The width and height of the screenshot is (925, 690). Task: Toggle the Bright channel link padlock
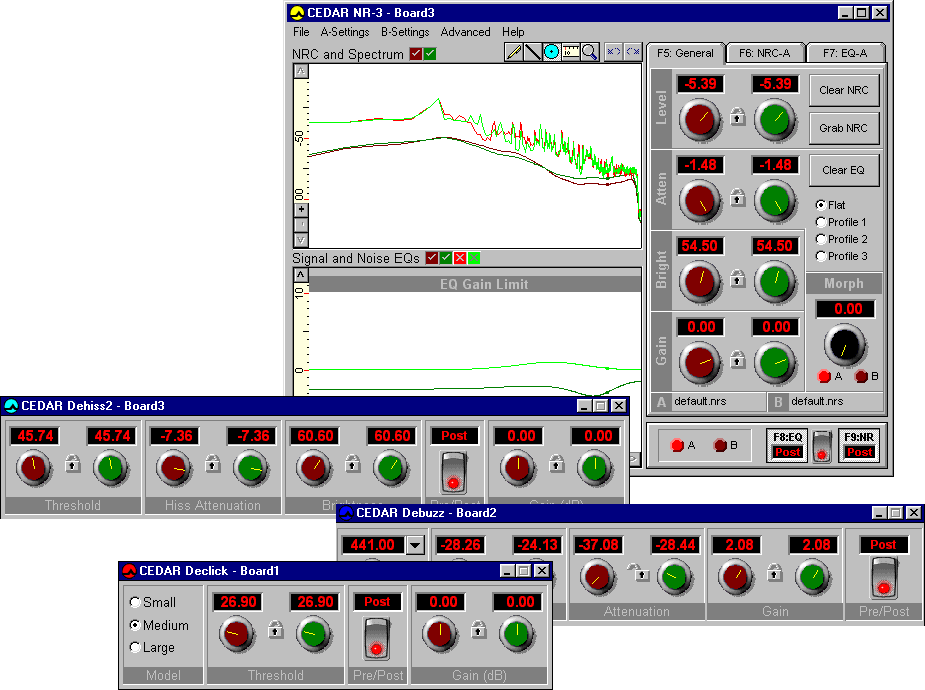737,278
